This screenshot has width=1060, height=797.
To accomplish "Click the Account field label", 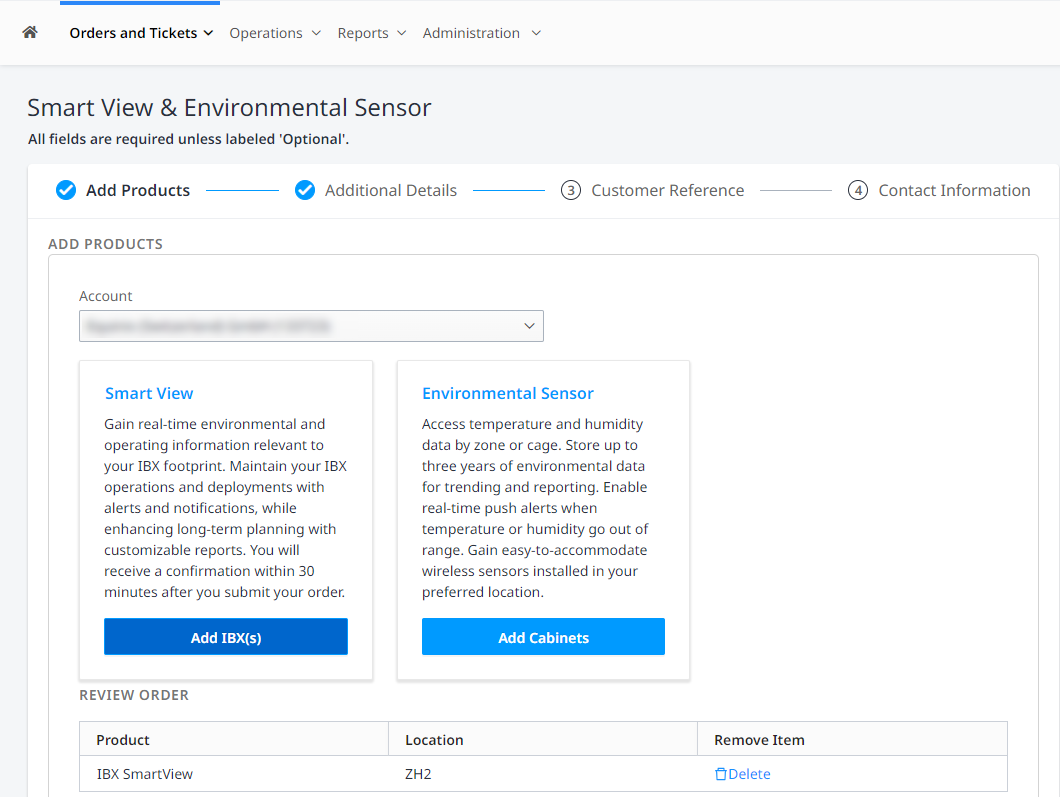I will (105, 296).
